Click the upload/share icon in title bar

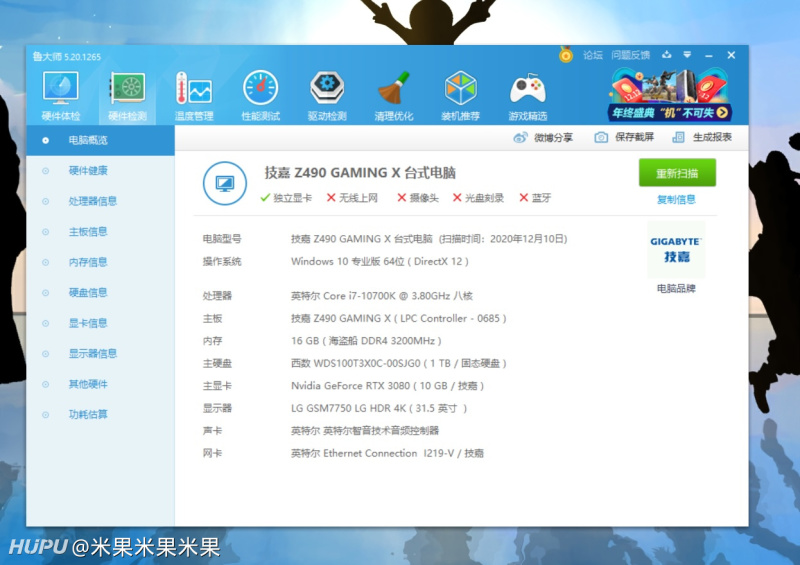(667, 55)
